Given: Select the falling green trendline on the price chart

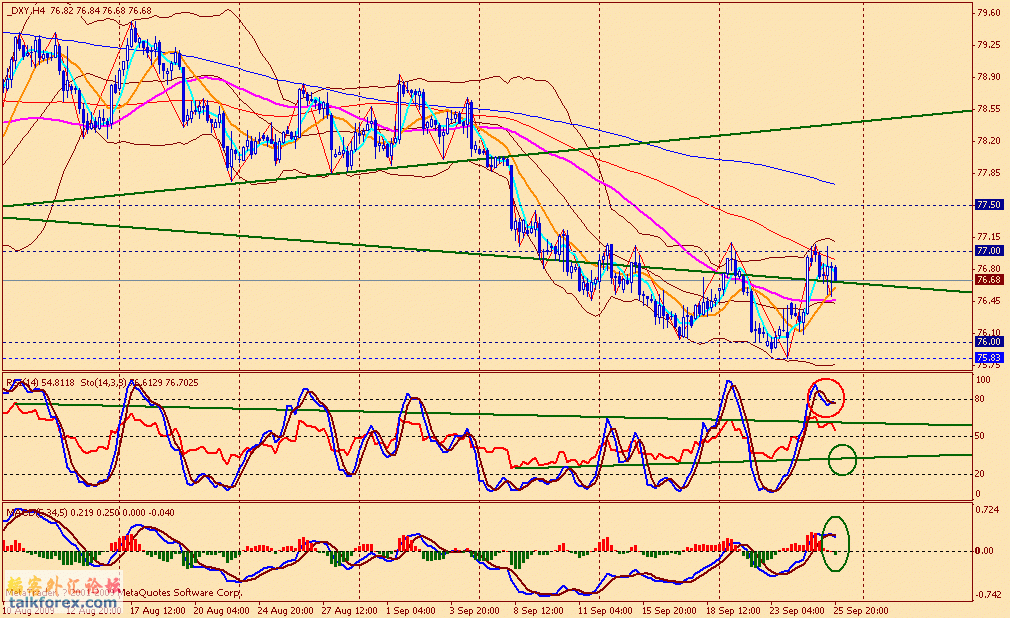Looking at the screenshot, I should (x=486, y=255).
